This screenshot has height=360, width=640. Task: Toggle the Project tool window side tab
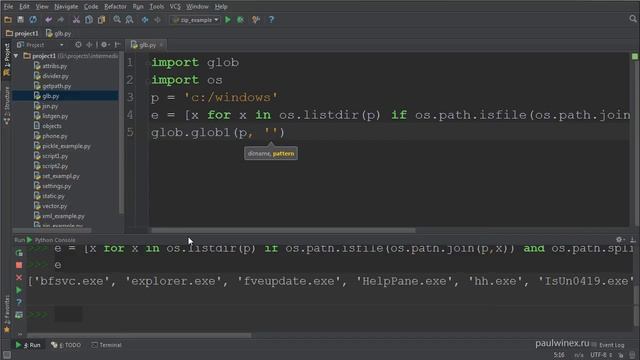(x=7, y=60)
